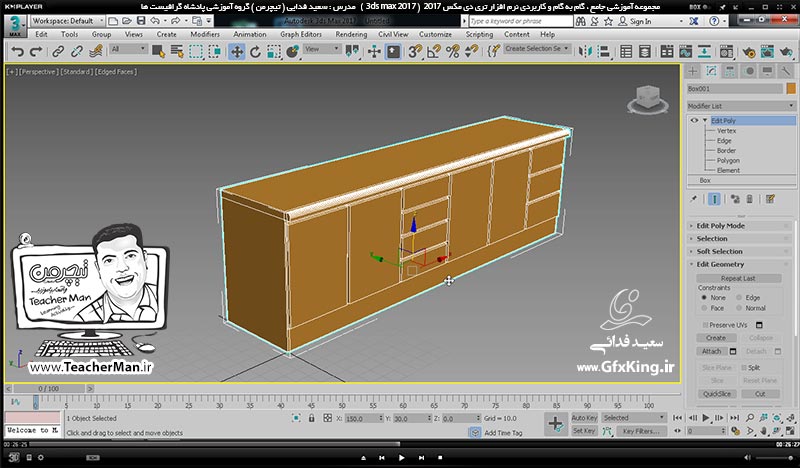Viewport: 800px width, 468px height.
Task: Open the selection filter All dropdown
Action: click(x=129, y=49)
